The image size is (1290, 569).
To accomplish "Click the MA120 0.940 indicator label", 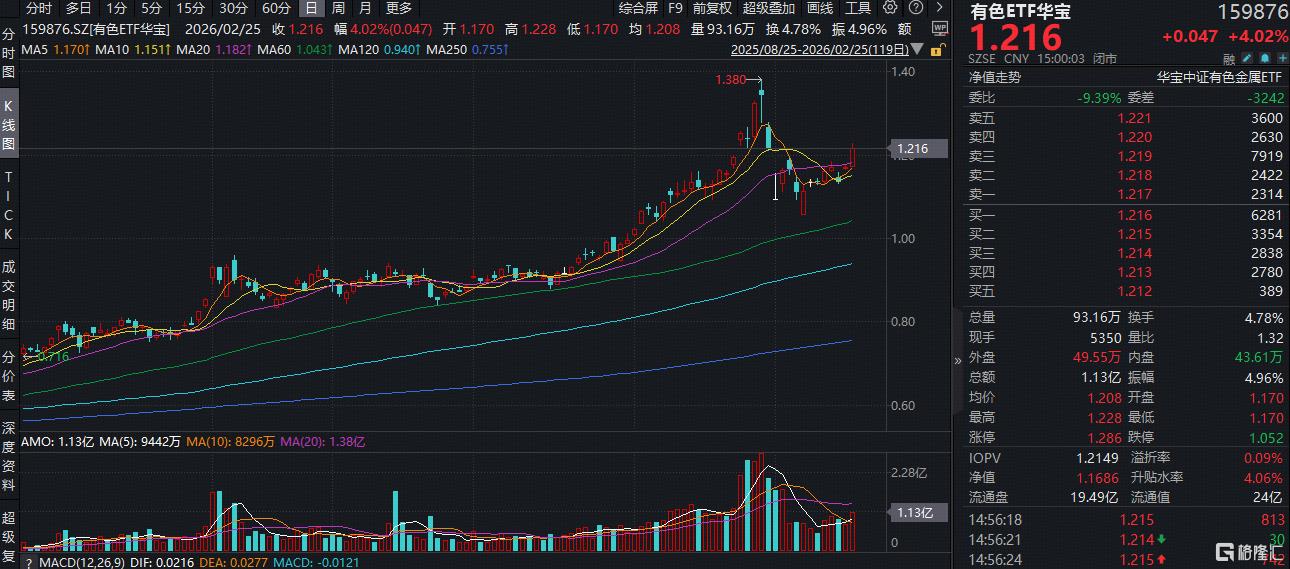I will tap(379, 48).
